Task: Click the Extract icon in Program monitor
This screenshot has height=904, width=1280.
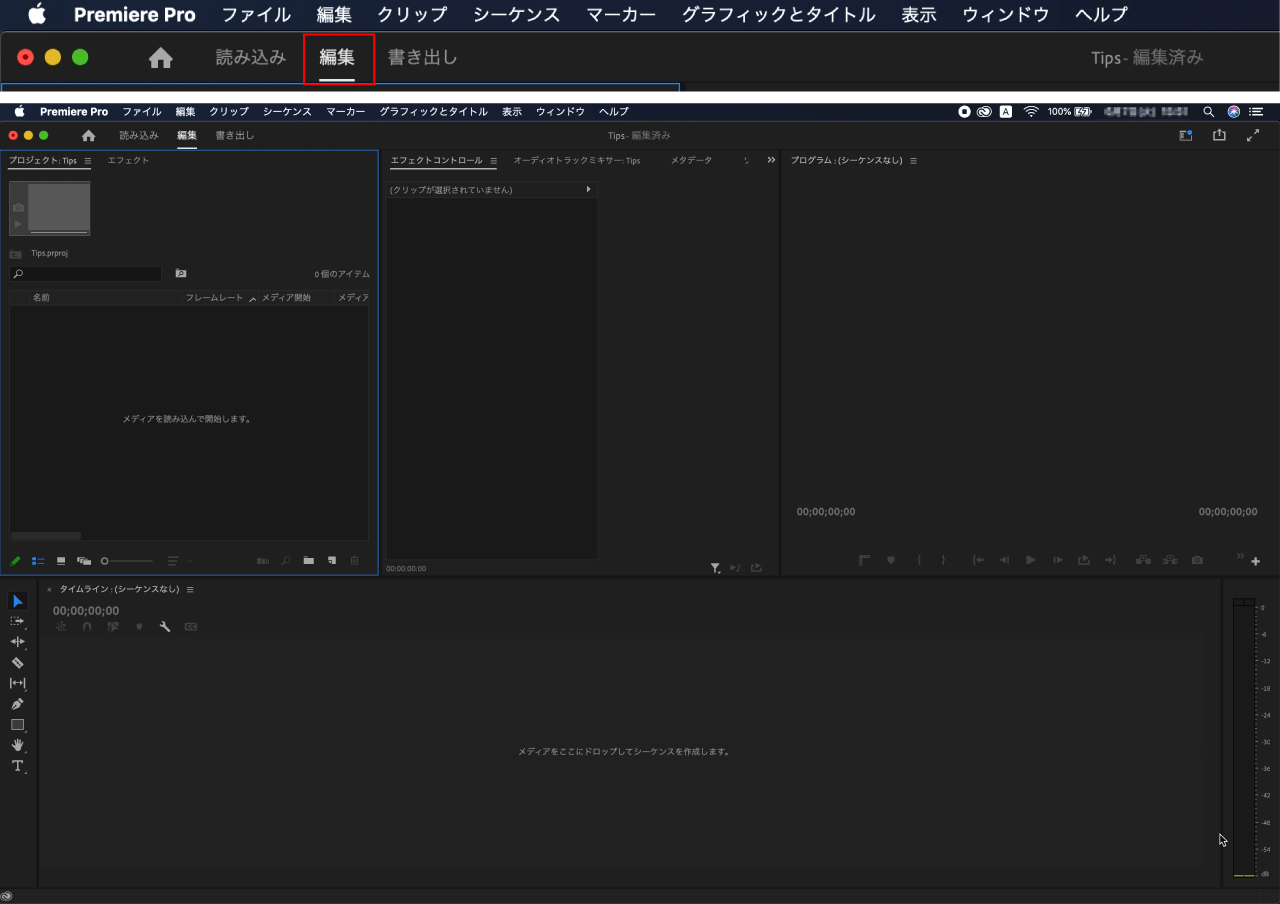Action: (1170, 560)
